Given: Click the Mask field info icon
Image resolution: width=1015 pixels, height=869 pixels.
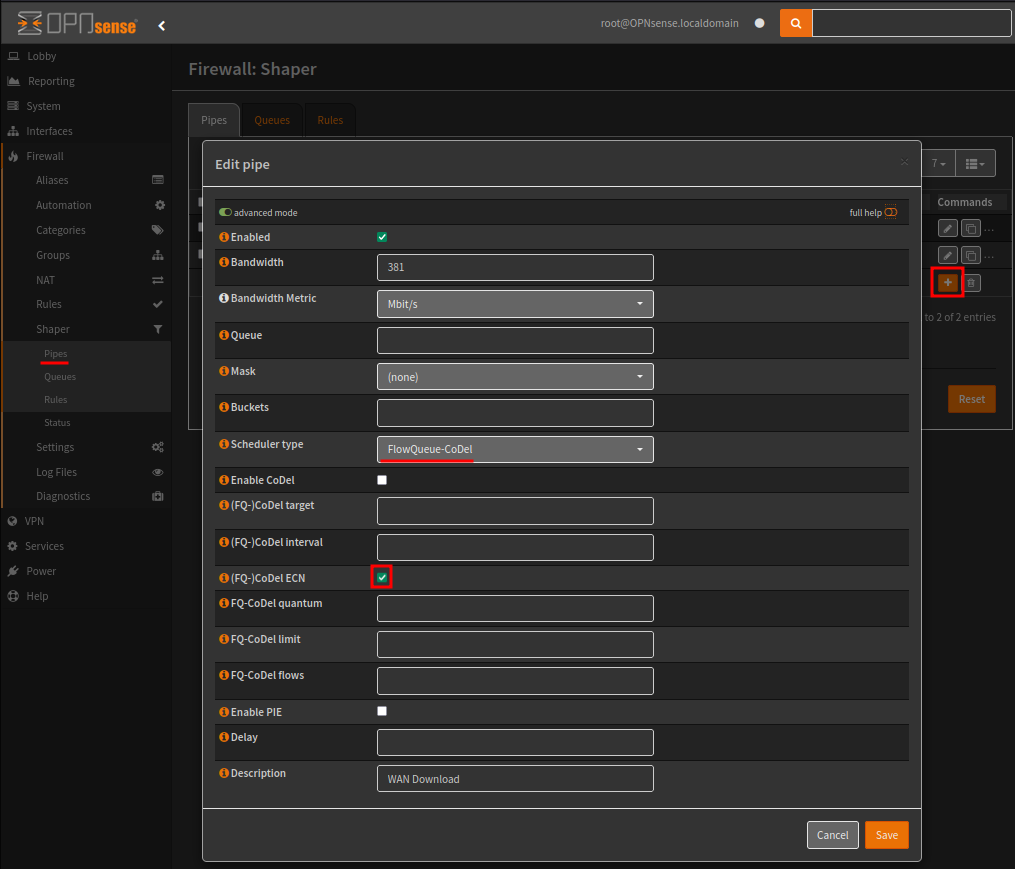Looking at the screenshot, I should pos(224,371).
